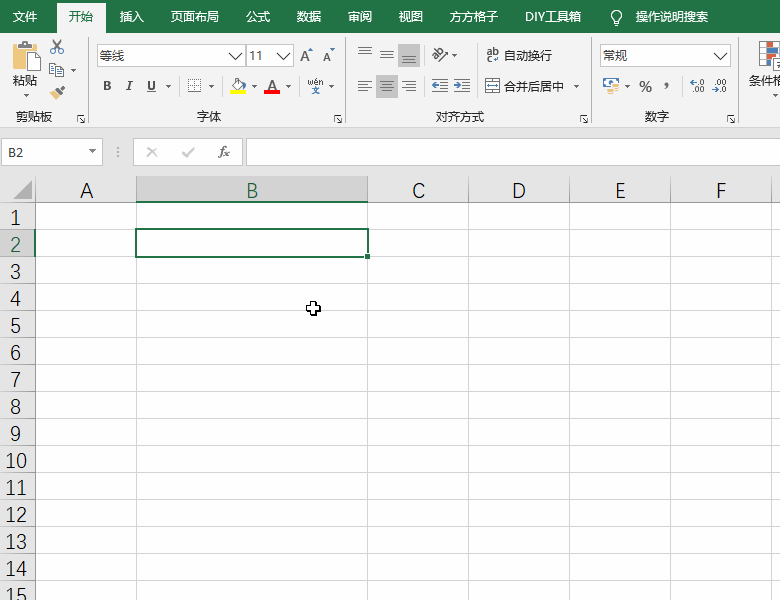Increase indent in the cell

(462, 86)
